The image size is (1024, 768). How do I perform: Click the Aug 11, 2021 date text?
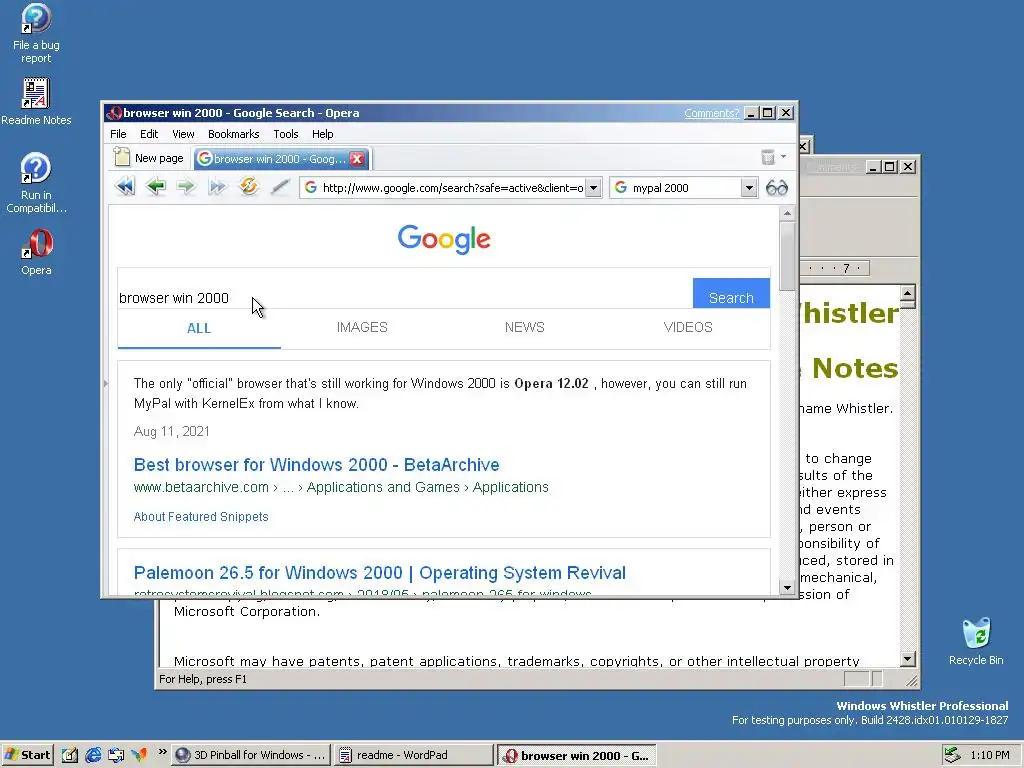coord(172,431)
